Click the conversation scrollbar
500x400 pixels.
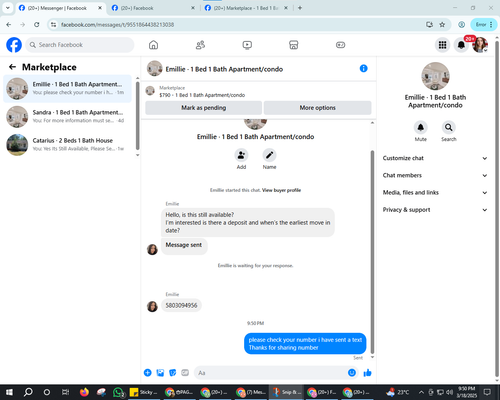click(x=372, y=252)
